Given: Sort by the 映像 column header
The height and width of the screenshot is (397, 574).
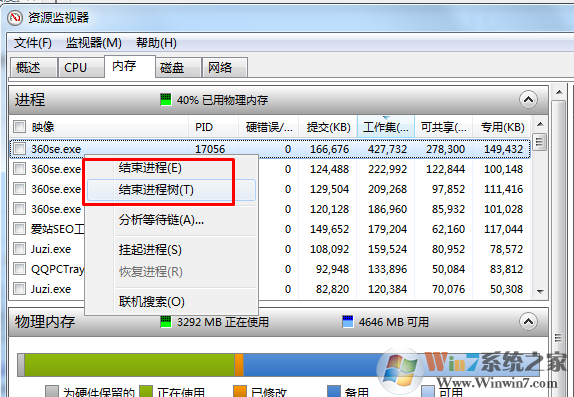Looking at the screenshot, I should [x=99, y=127].
